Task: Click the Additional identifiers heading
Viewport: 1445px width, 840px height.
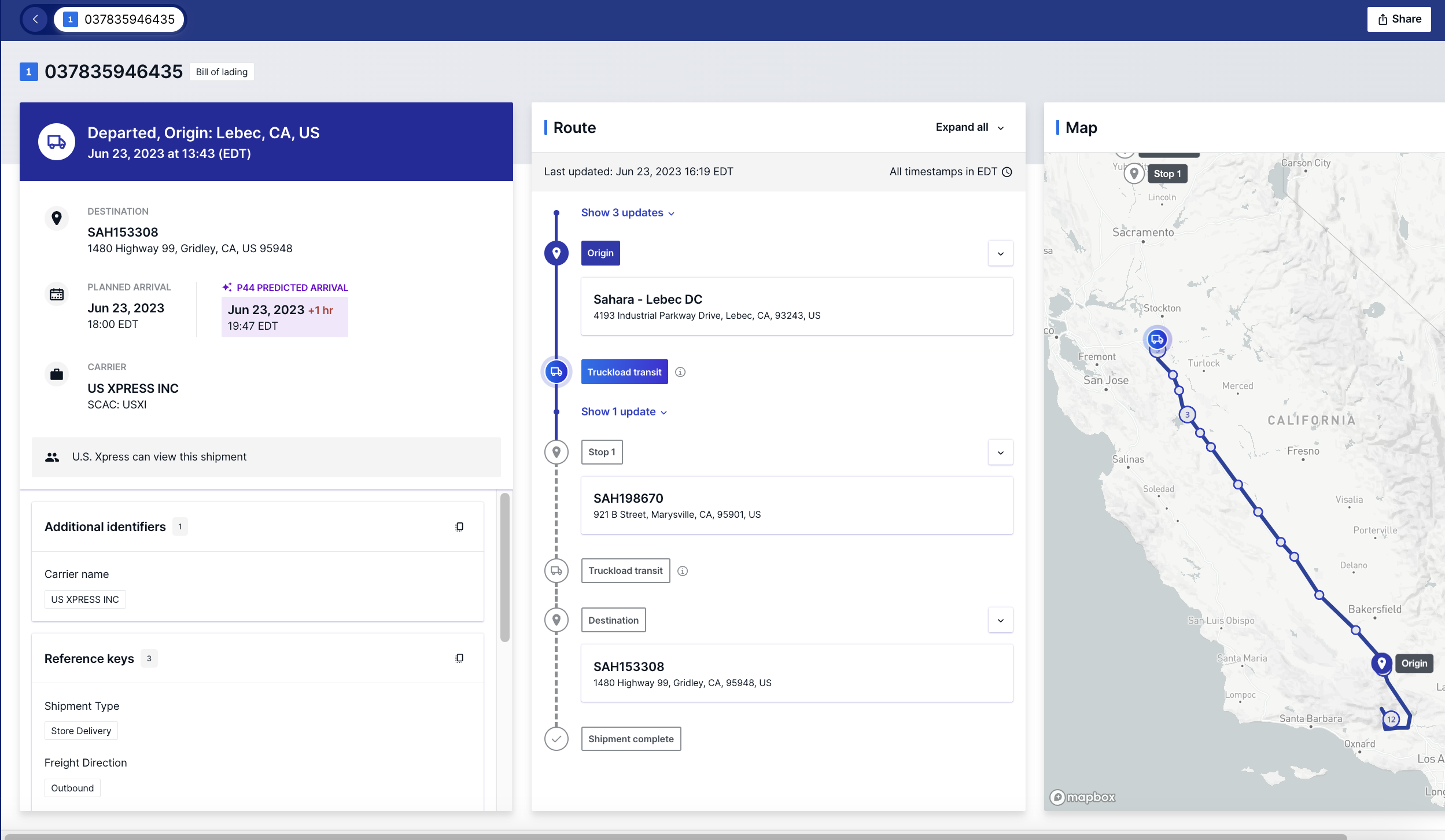Action: pyautogui.click(x=105, y=526)
